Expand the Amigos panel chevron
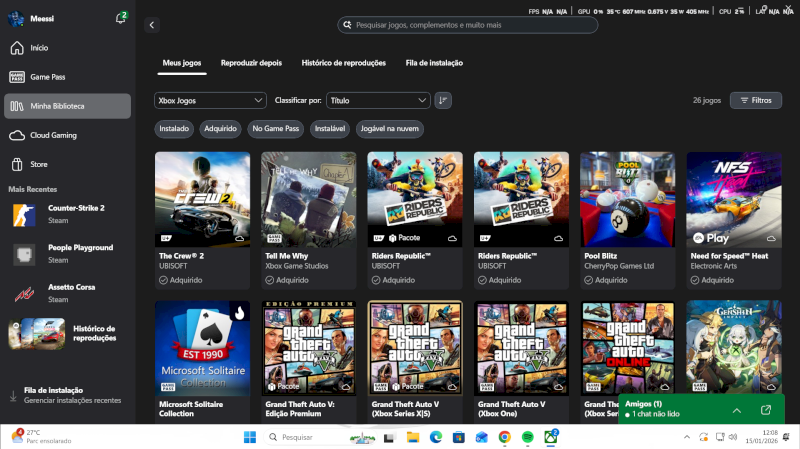This screenshot has width=800, height=449. [737, 410]
